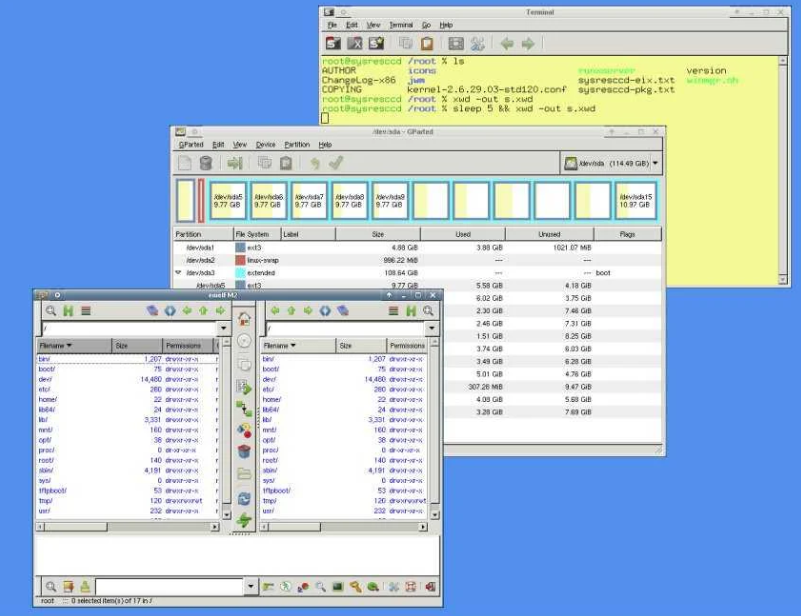This screenshot has height=616, width=801.
Task: Open the Partition menu in GParted
Action: click(296, 145)
